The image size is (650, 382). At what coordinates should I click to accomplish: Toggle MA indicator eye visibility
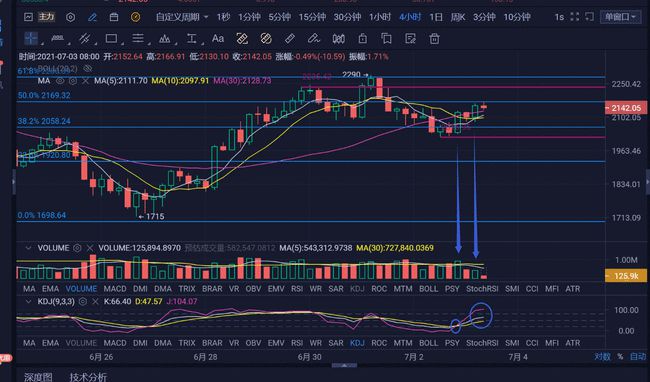[x=60, y=81]
